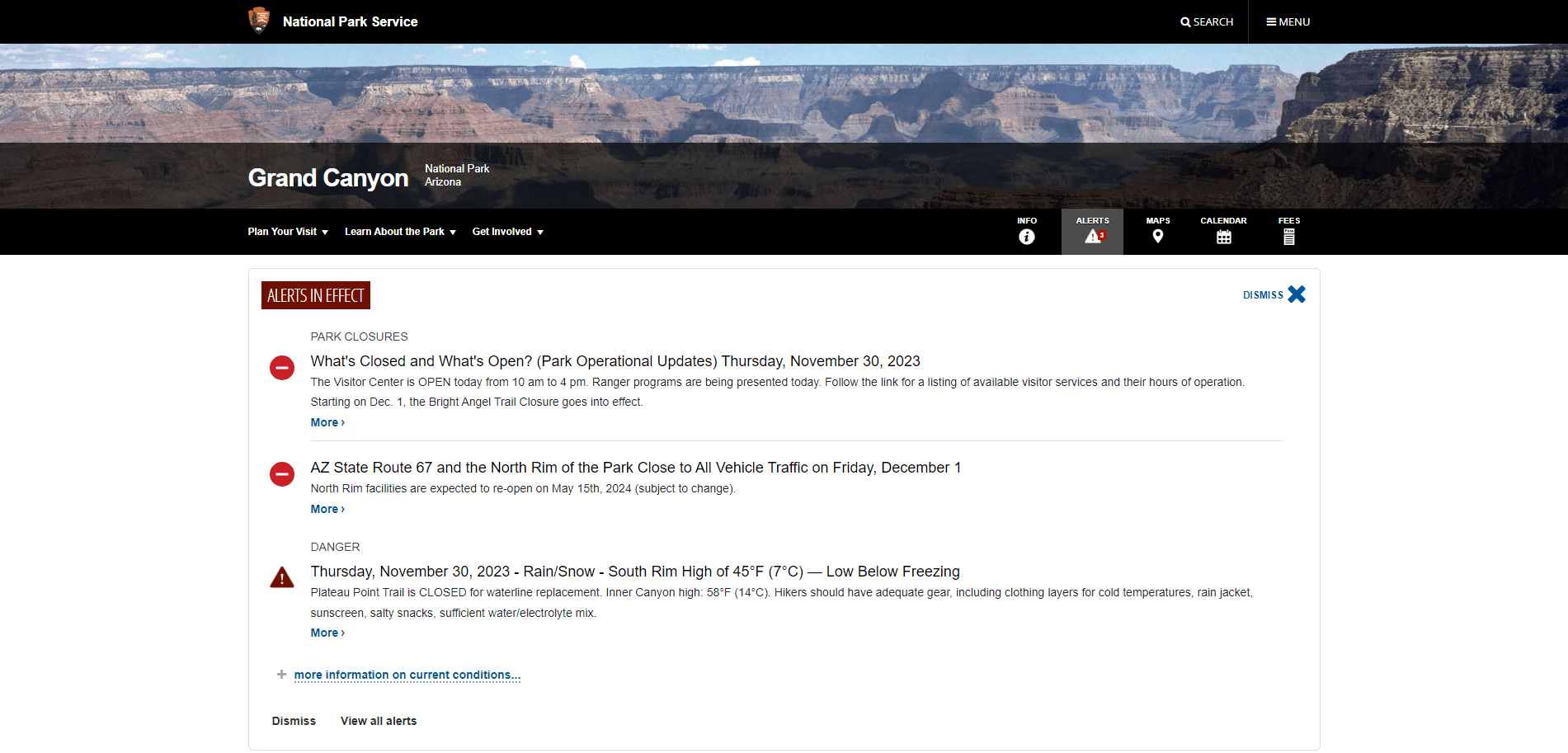1568x753 pixels.
Task: Open the hamburger Menu button
Action: pyautogui.click(x=1288, y=21)
